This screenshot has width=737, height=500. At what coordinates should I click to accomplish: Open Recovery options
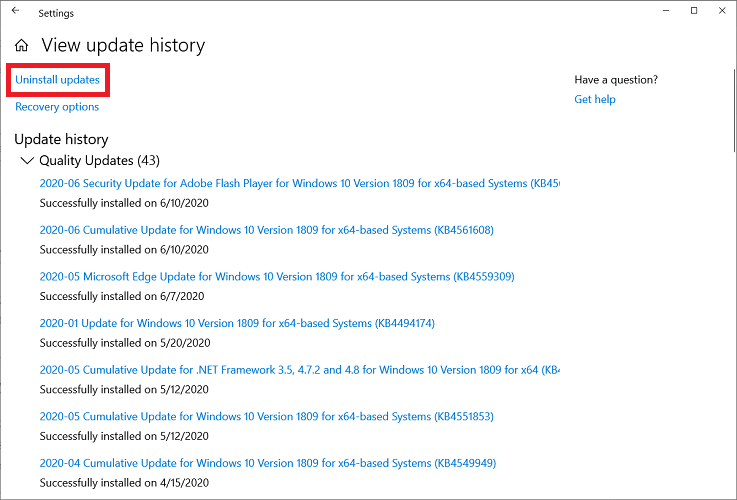(57, 107)
